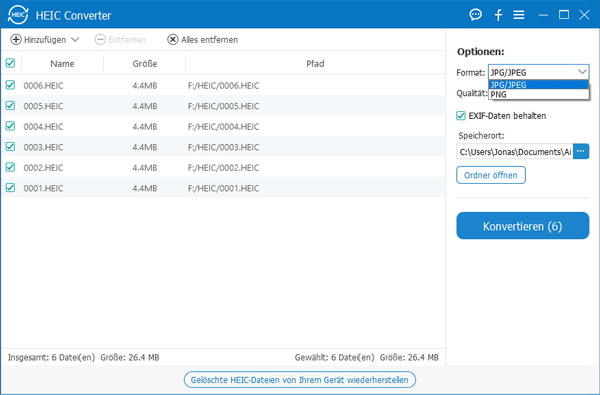The height and width of the screenshot is (395, 600).
Task: Select JPG/JPEG from the format list
Action: [x=538, y=85]
